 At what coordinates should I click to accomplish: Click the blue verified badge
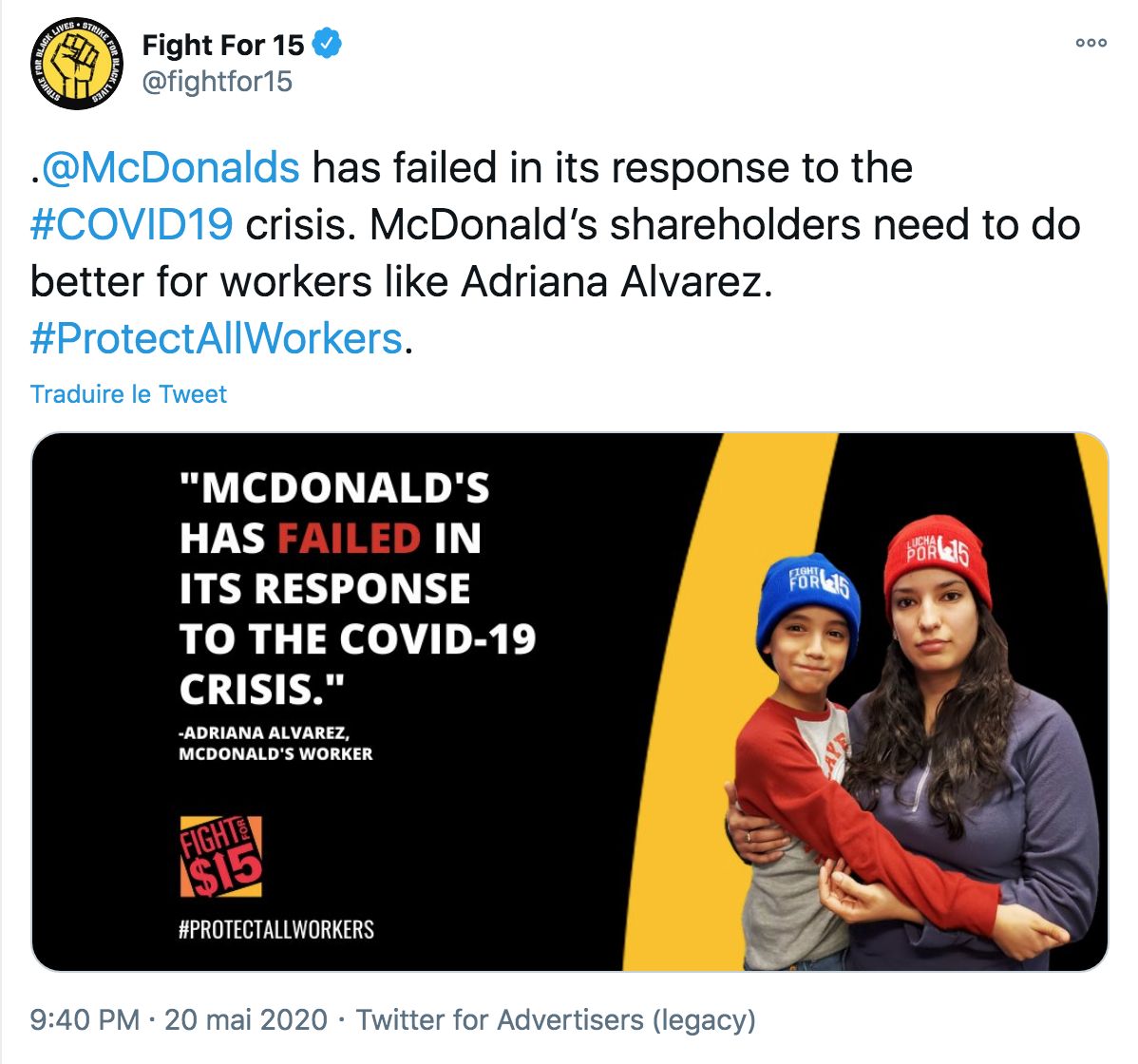(x=327, y=45)
